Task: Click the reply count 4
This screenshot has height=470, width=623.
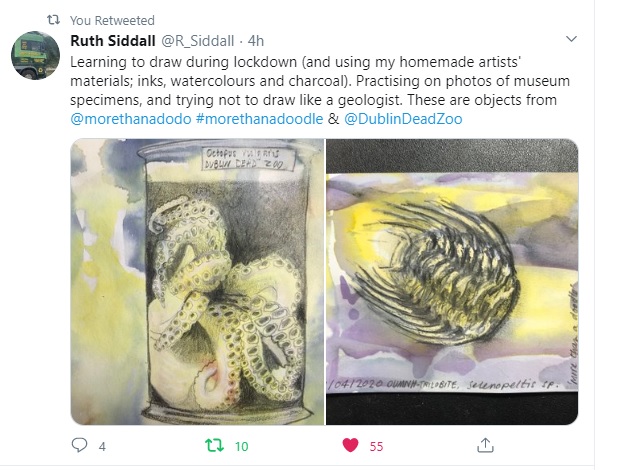Action: click(102, 447)
